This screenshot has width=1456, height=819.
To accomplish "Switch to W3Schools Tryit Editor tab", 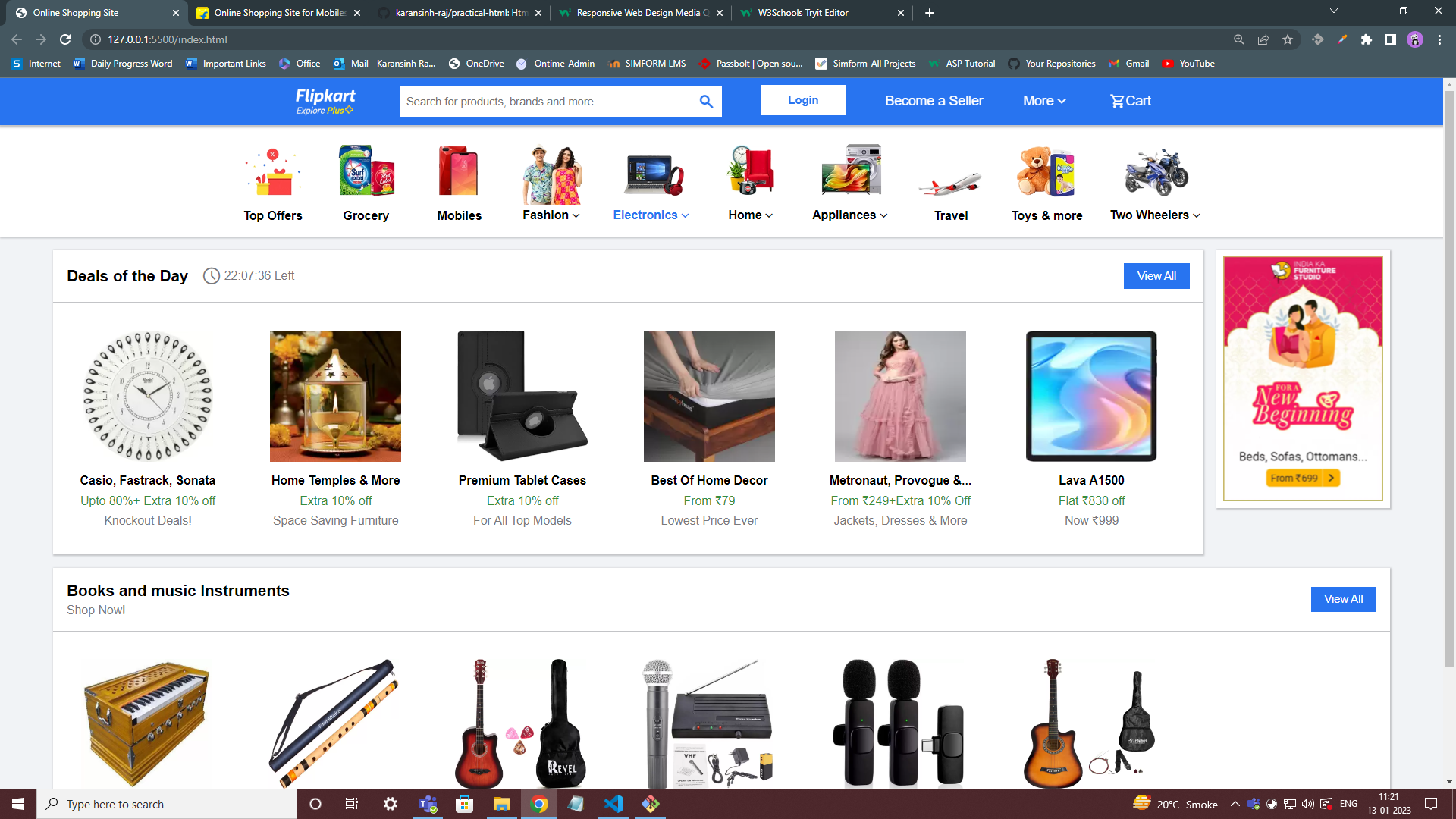I will pos(823,13).
